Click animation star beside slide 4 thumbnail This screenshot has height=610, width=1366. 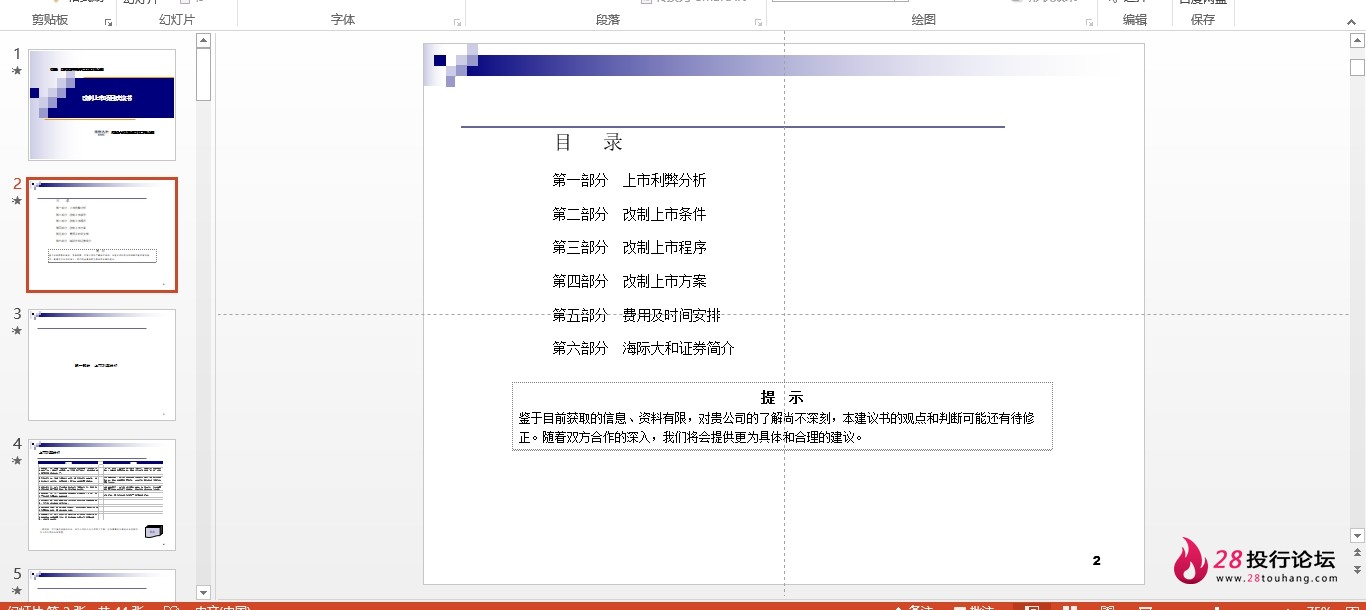coord(16,460)
